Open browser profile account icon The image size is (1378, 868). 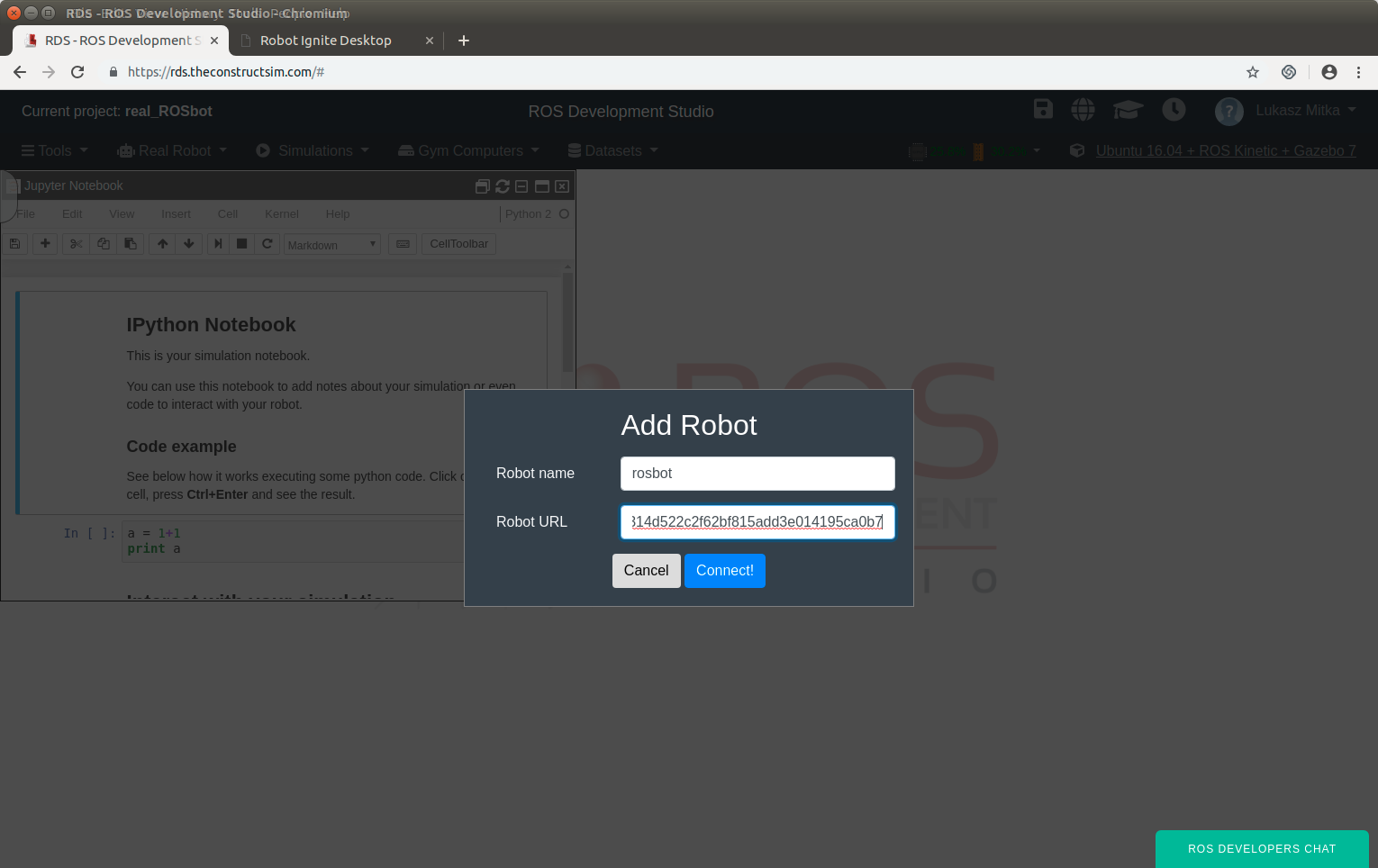tap(1329, 72)
